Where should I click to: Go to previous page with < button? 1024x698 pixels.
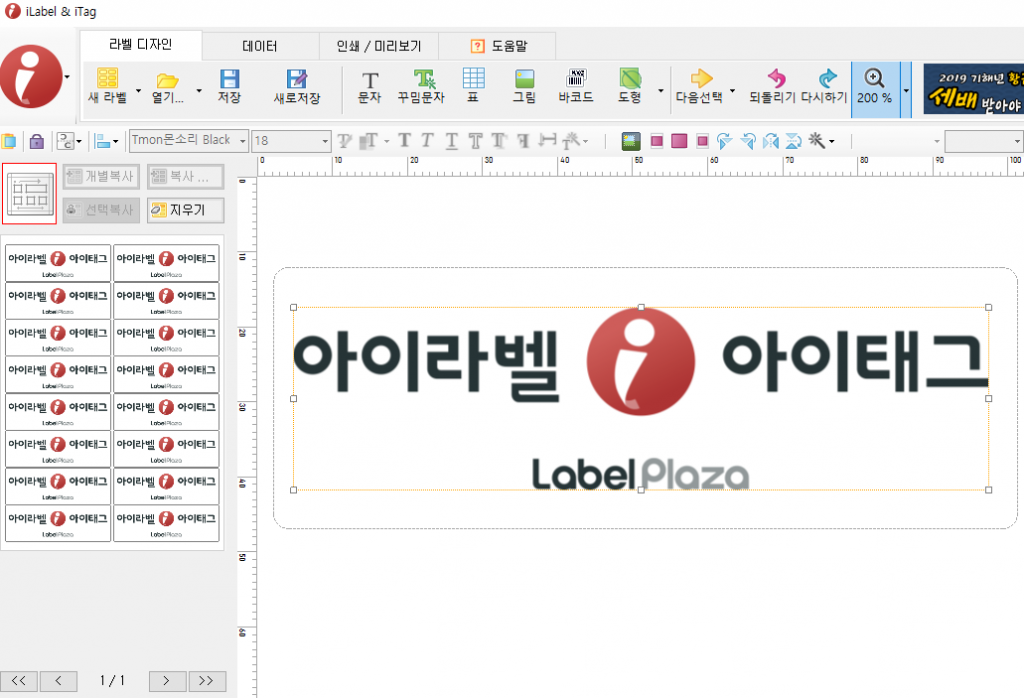(x=59, y=681)
